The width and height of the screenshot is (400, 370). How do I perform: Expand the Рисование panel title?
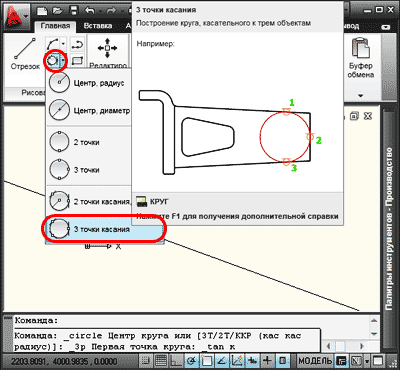tap(33, 93)
